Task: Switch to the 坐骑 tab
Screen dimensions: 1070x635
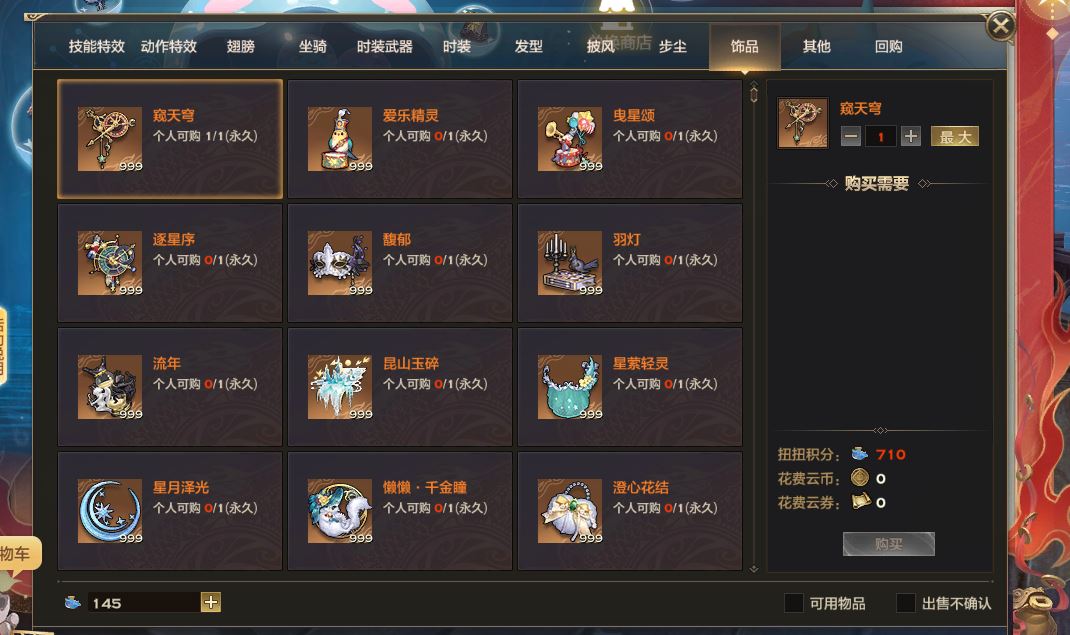Action: coord(313,46)
